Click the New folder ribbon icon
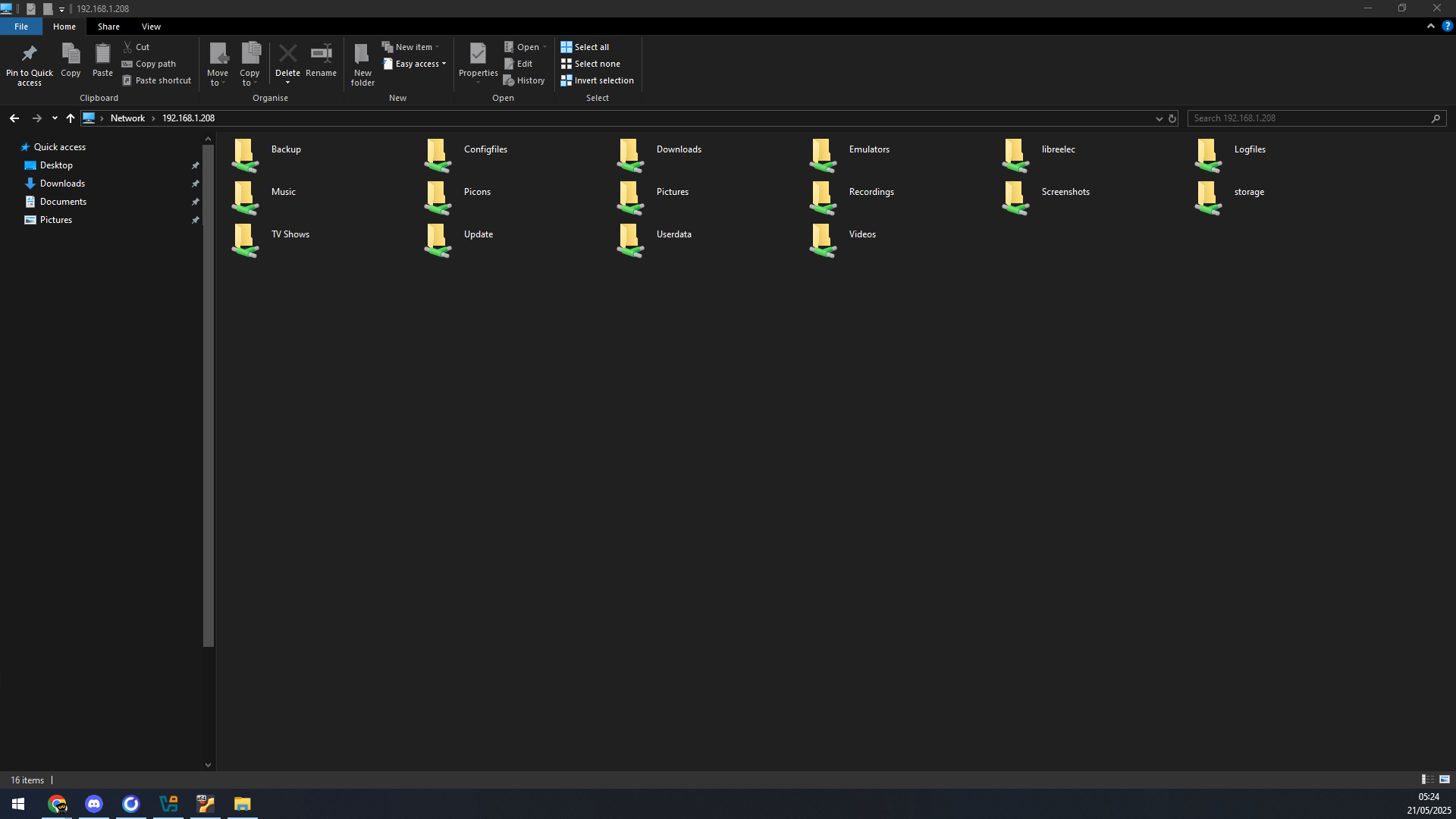 (362, 54)
